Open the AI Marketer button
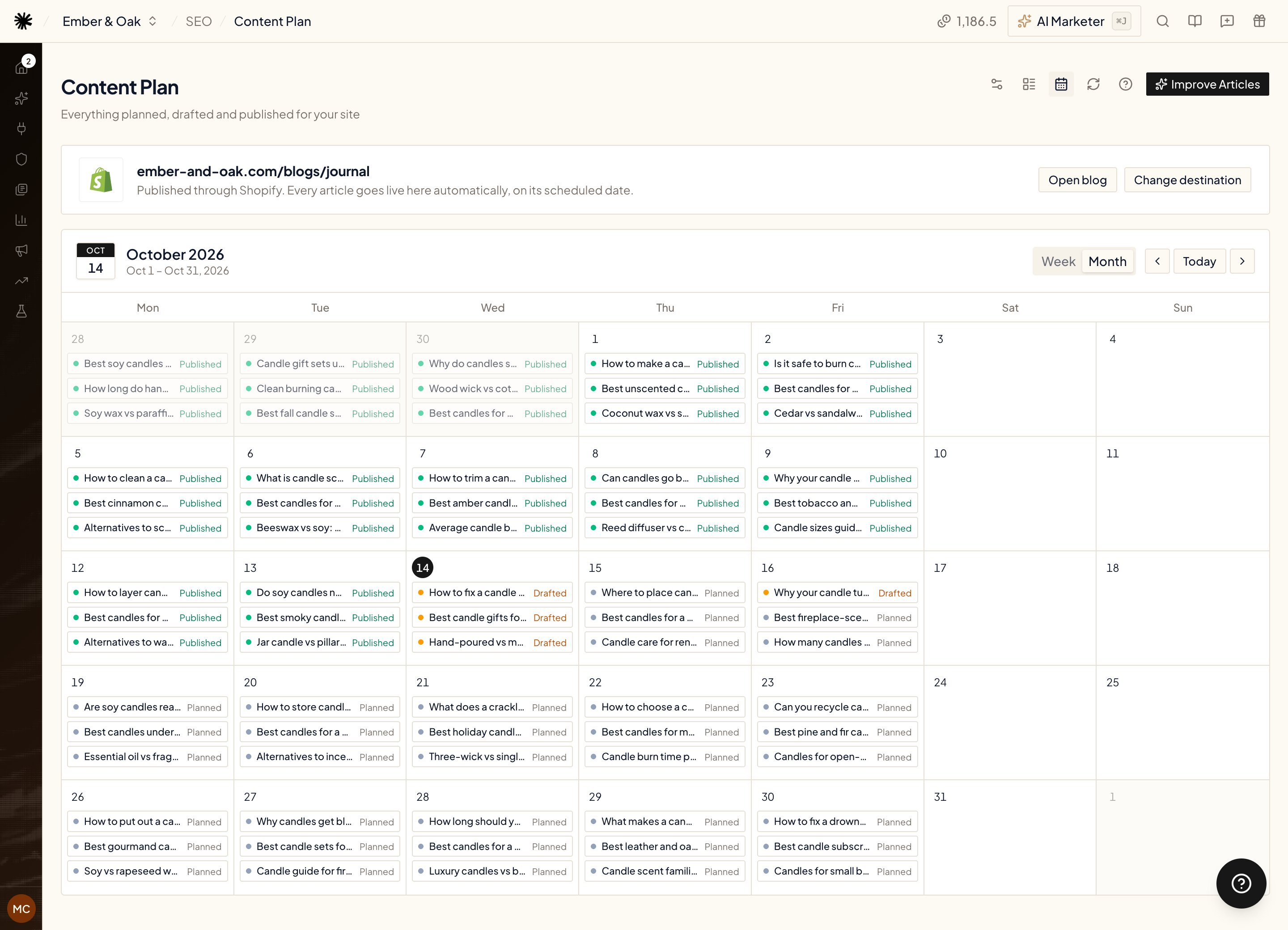Screen dimensions: 1288x930 tap(1074, 21)
